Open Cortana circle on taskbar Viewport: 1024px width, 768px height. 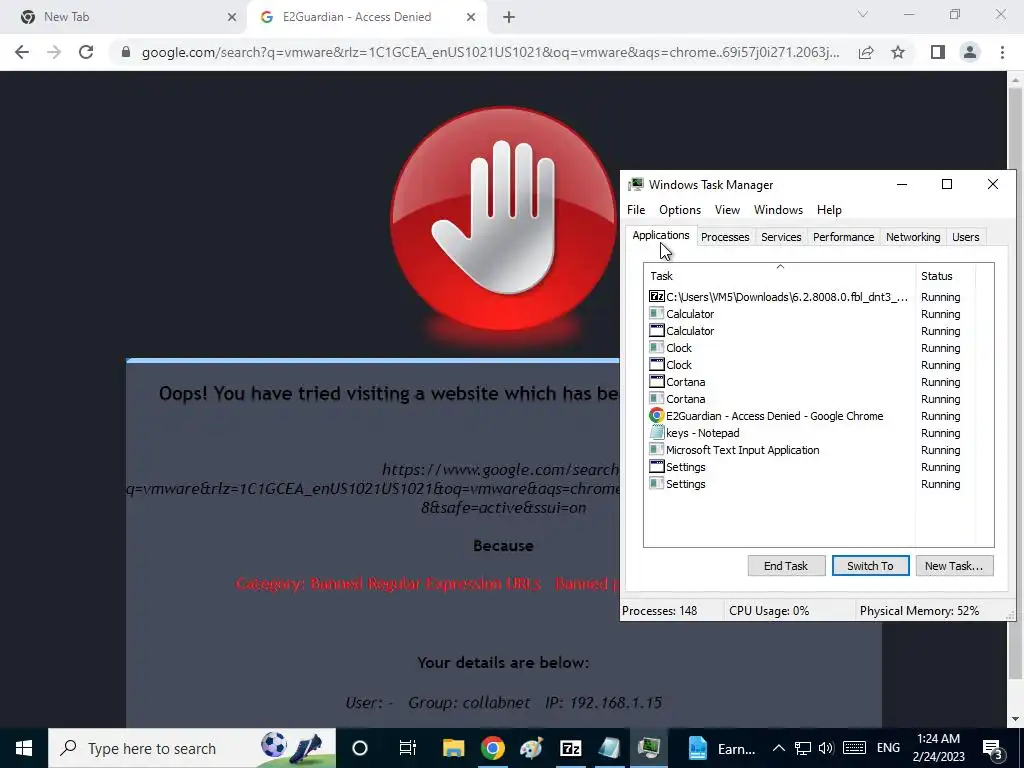360,748
